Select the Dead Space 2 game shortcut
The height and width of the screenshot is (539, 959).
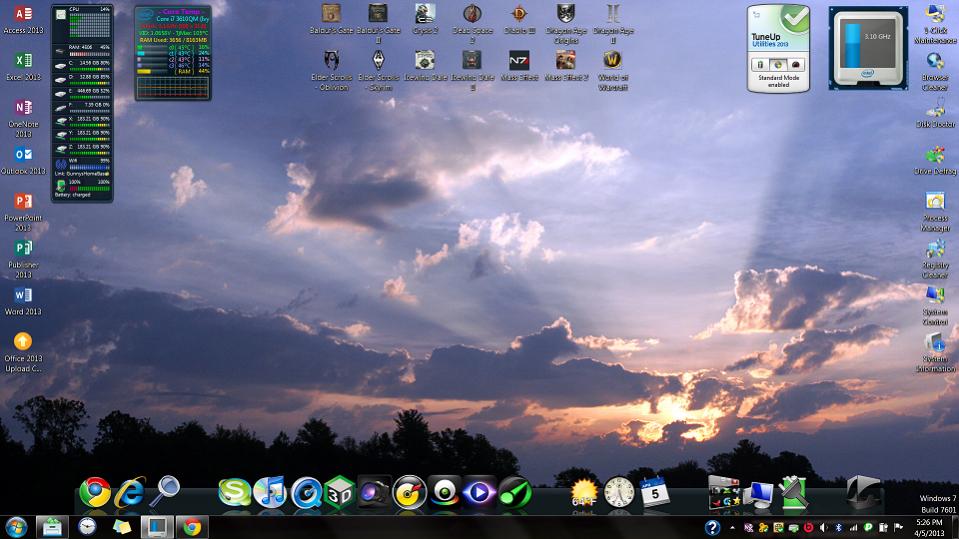click(472, 23)
